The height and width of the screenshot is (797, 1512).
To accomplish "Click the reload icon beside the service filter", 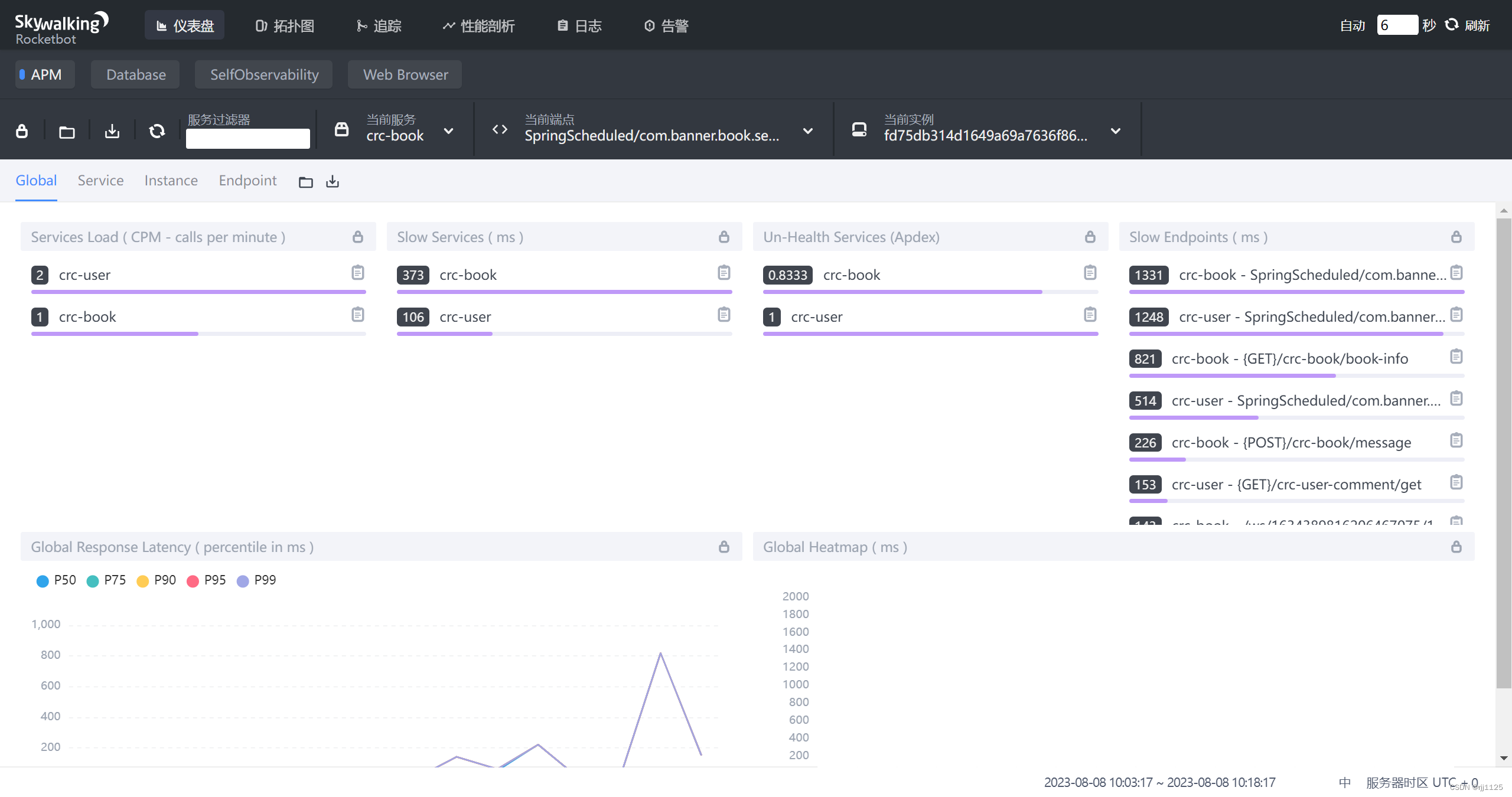I will pyautogui.click(x=157, y=131).
